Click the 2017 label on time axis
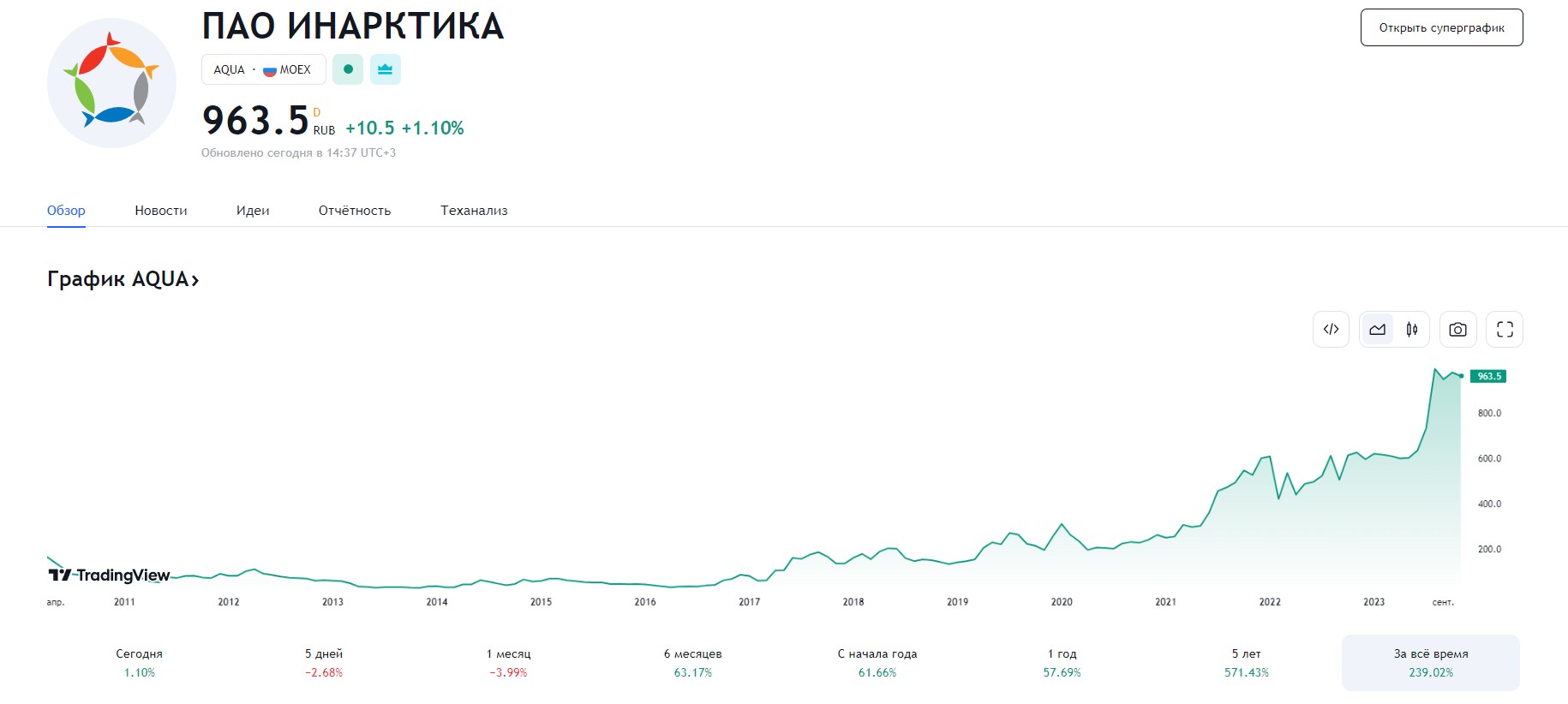1568x704 pixels. (749, 602)
